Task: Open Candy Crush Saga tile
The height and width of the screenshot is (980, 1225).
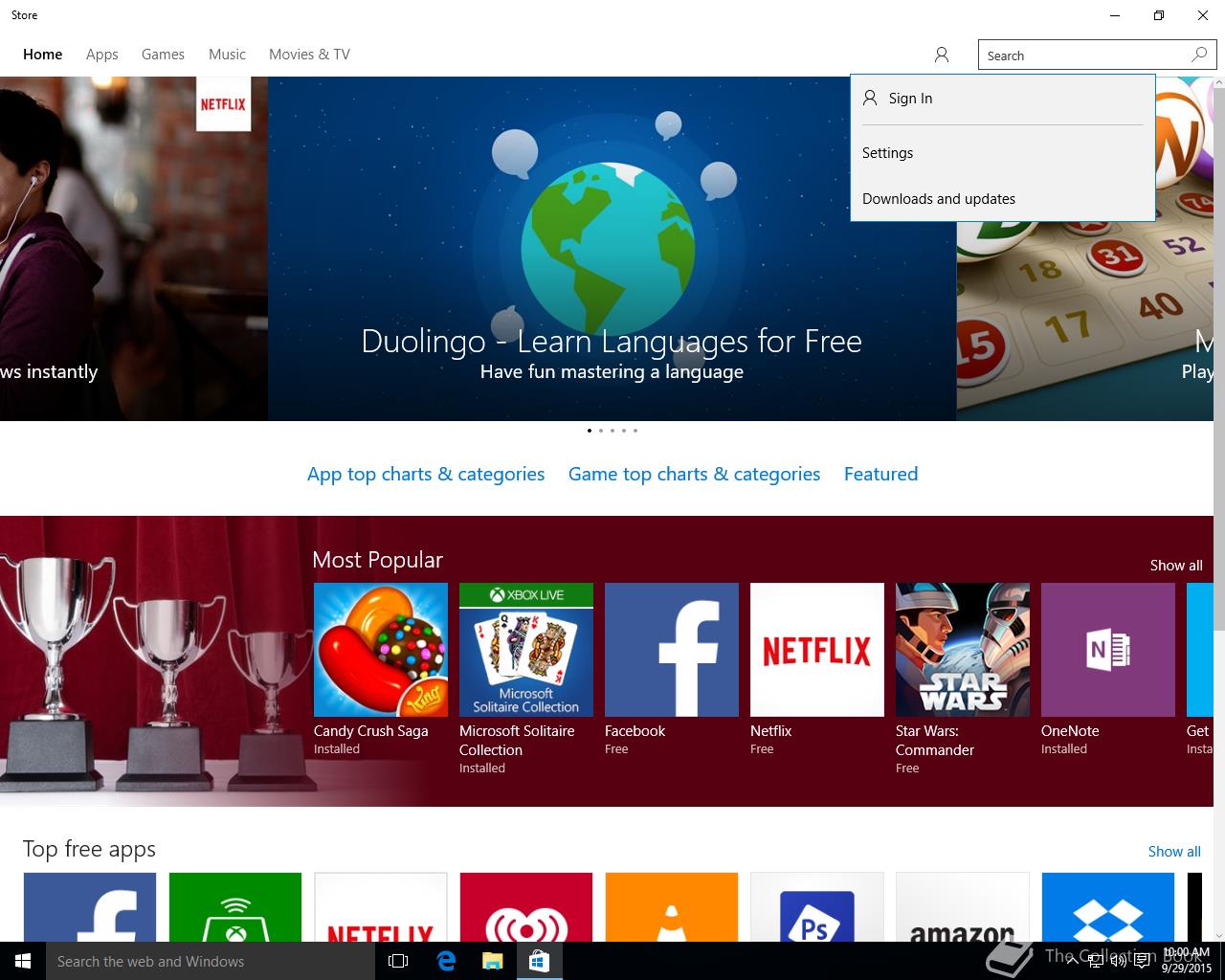Action: point(381,650)
